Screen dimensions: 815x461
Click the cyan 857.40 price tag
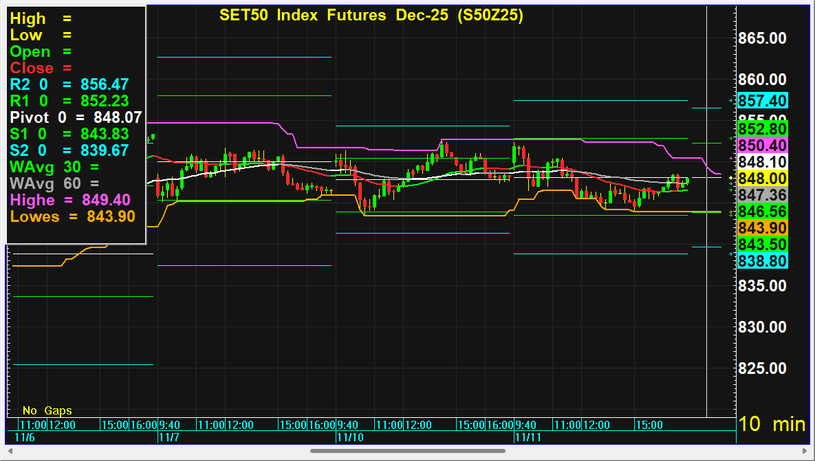pyautogui.click(x=763, y=101)
